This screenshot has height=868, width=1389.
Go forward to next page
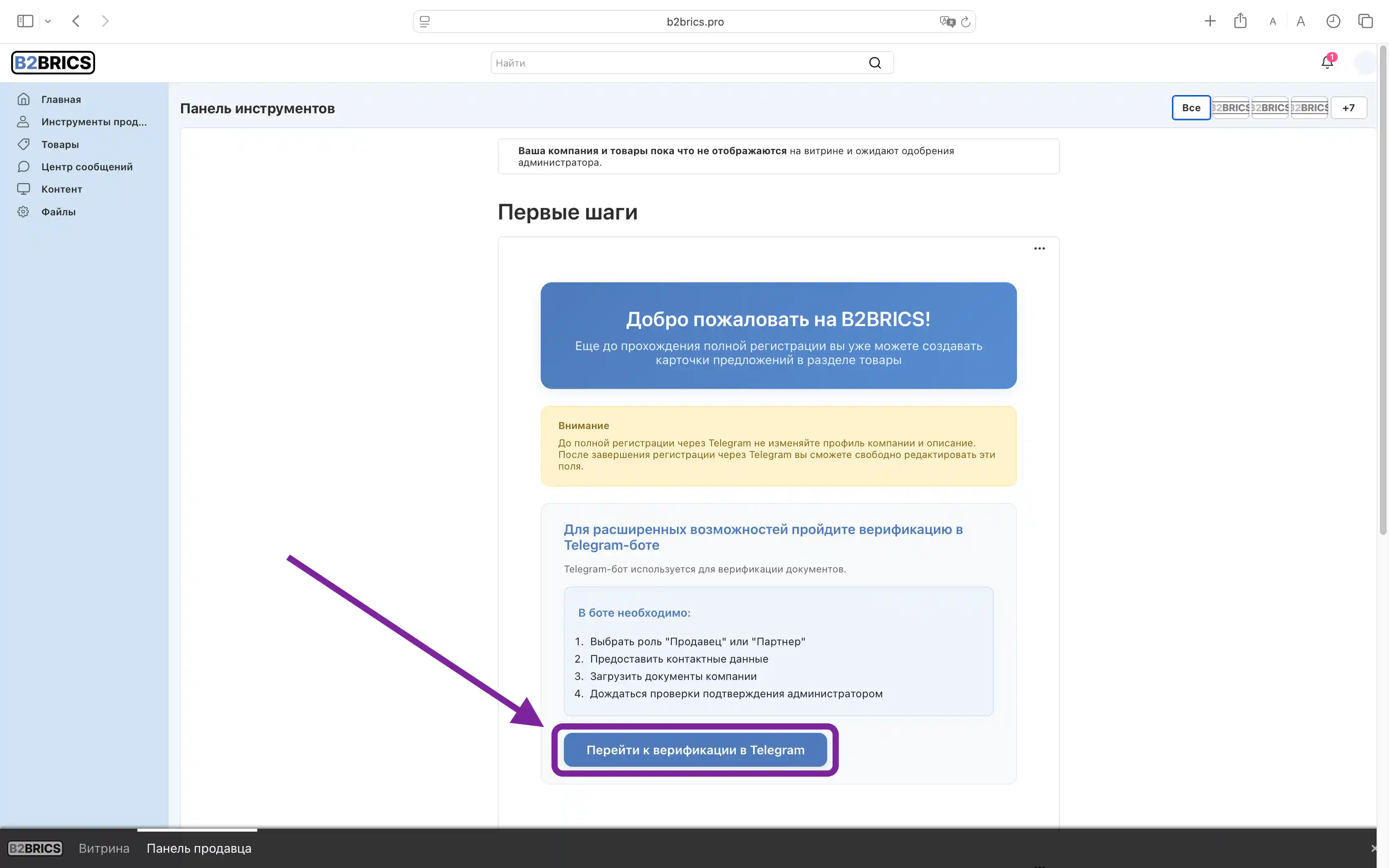(x=105, y=21)
